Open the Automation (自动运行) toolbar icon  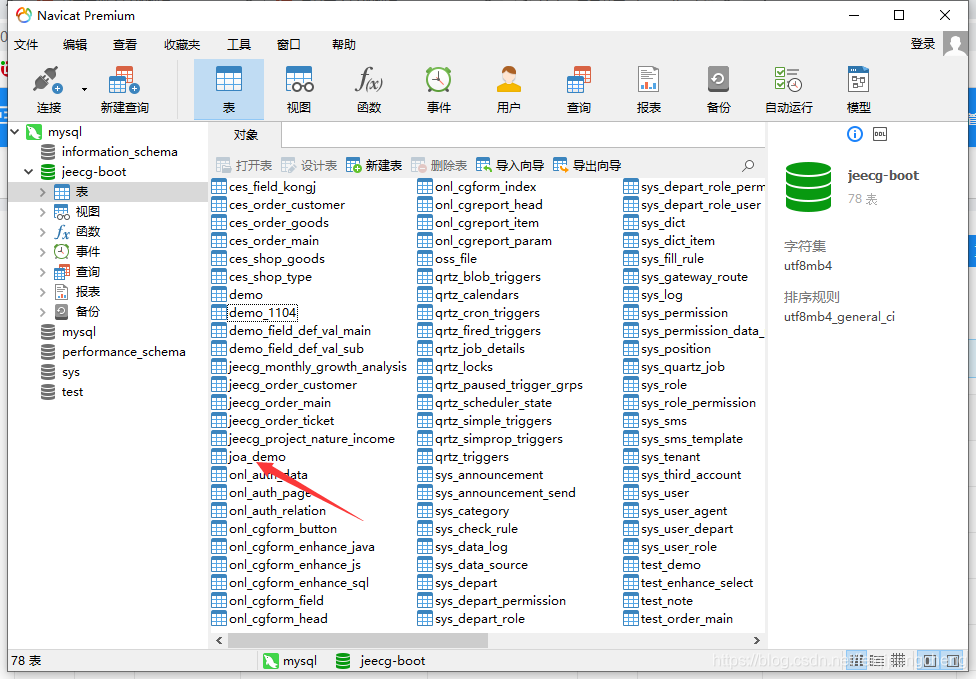(x=789, y=90)
